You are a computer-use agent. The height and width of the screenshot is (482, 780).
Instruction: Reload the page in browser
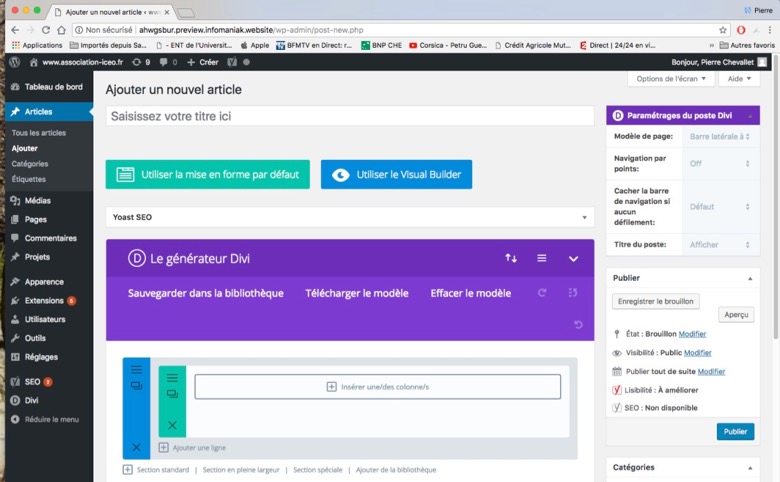pyautogui.click(x=46, y=30)
